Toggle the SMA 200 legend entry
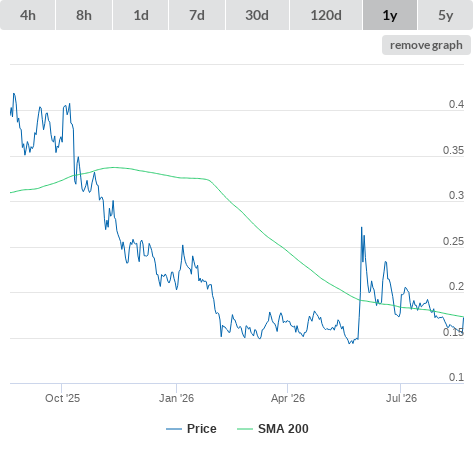The image size is (474, 455). (x=283, y=429)
